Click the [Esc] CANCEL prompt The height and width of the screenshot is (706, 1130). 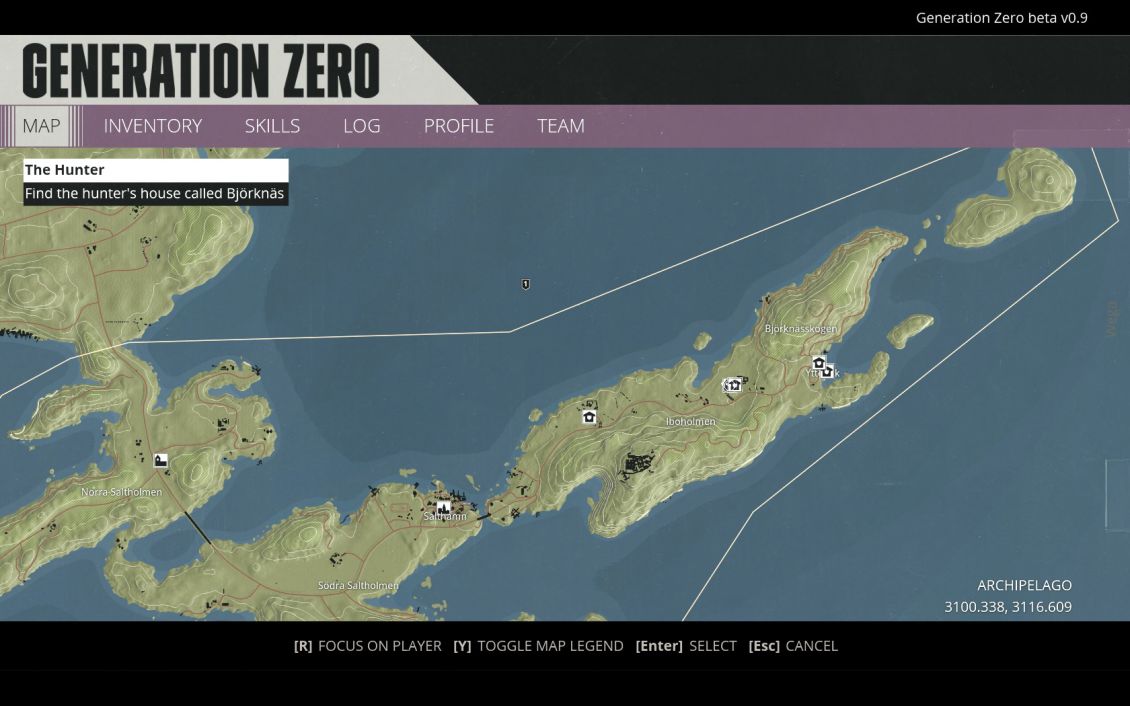[793, 646]
